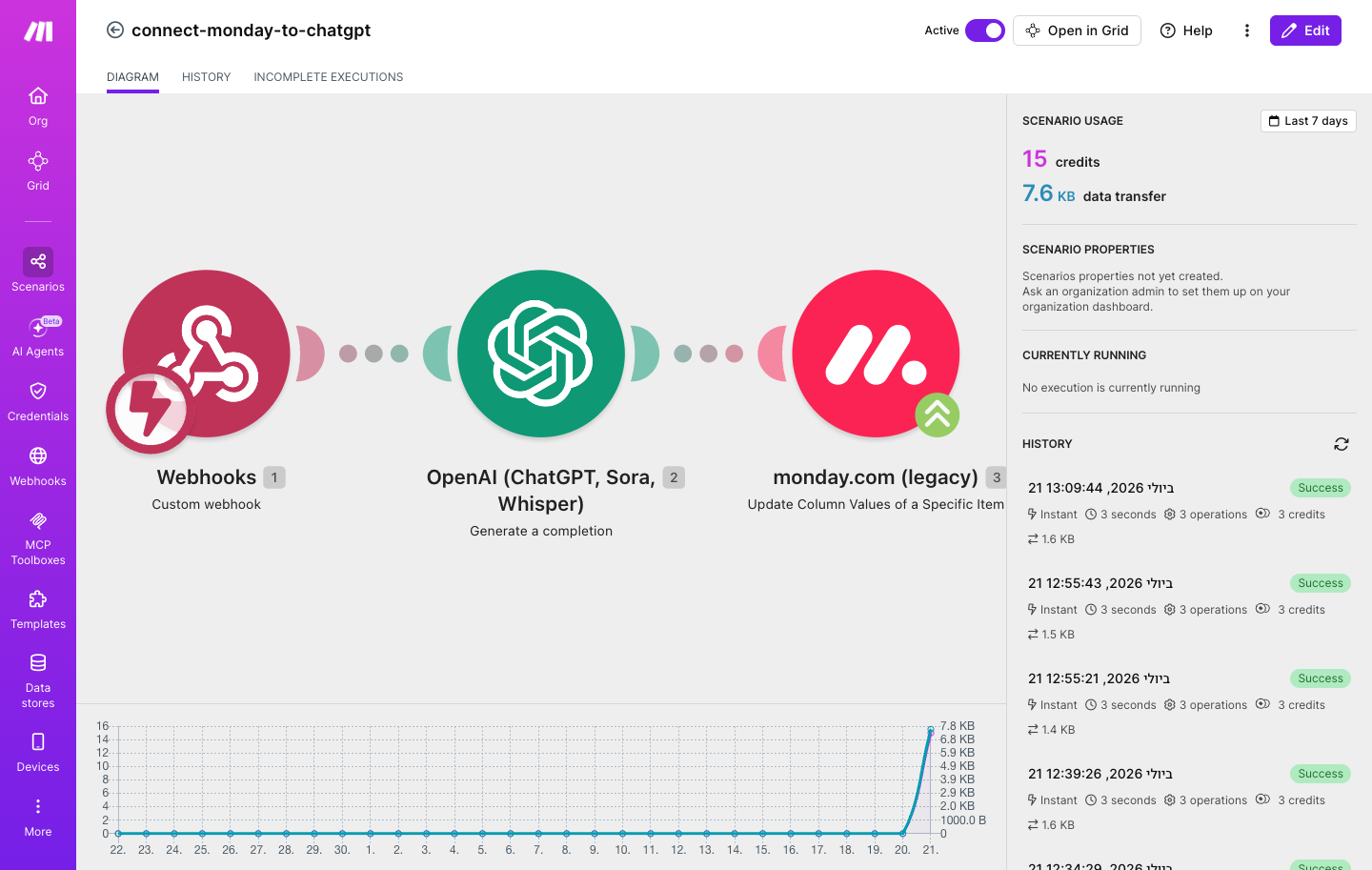Image resolution: width=1372 pixels, height=870 pixels.
Task: Click the Make logo in the sidebar
Action: 38,31
